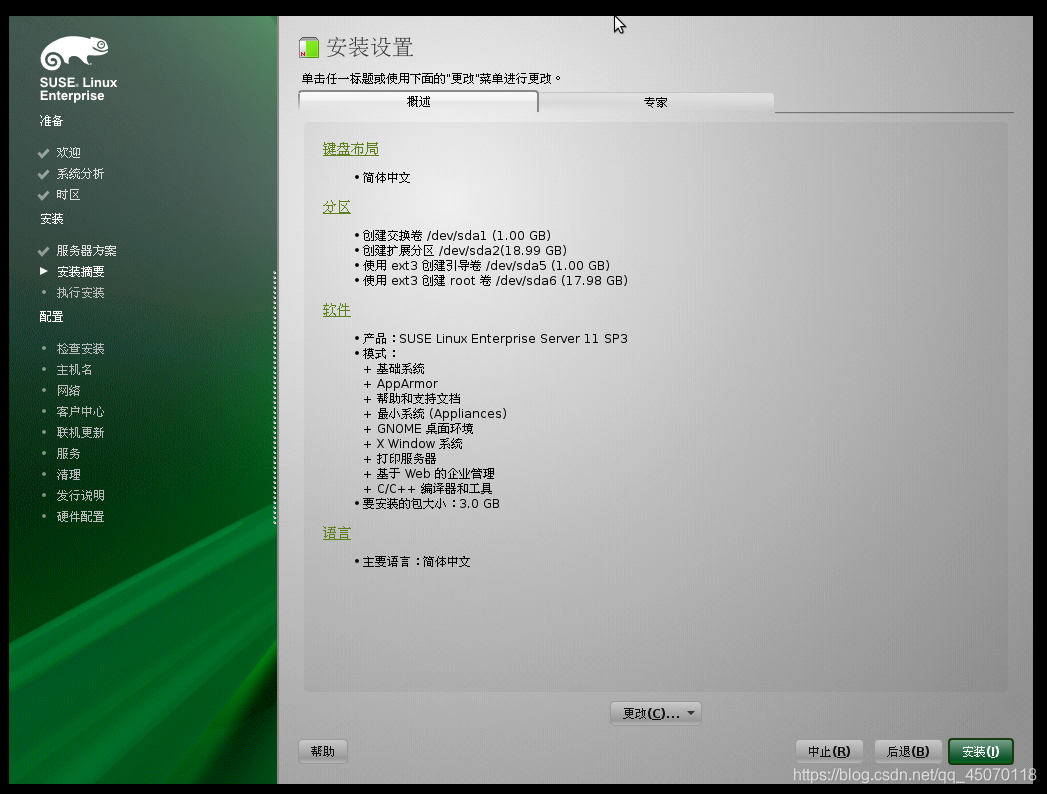Start installation with 安装(I) button
Image resolution: width=1047 pixels, height=794 pixels.
pyautogui.click(x=980, y=751)
